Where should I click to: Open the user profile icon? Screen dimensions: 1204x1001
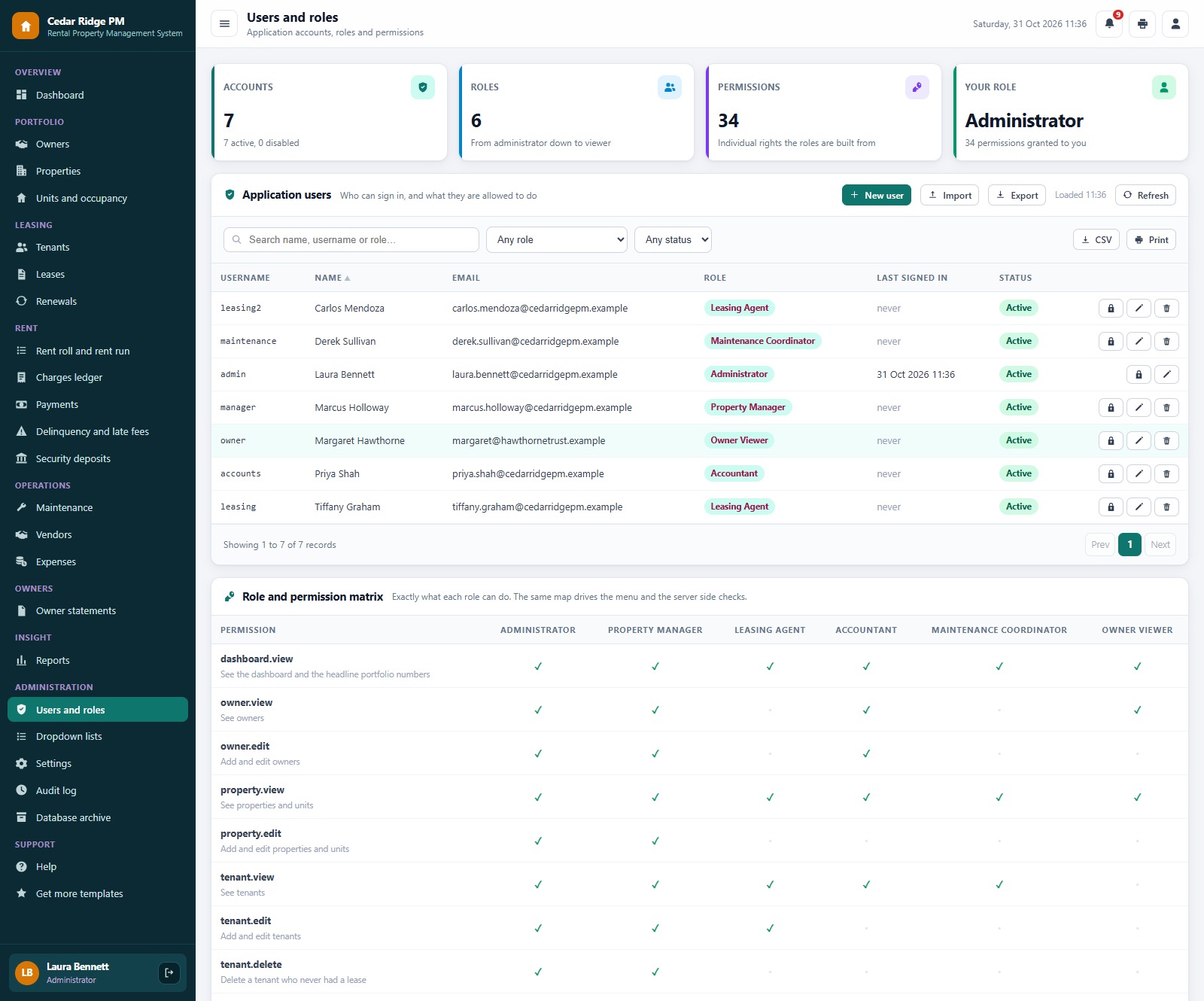pos(1175,24)
